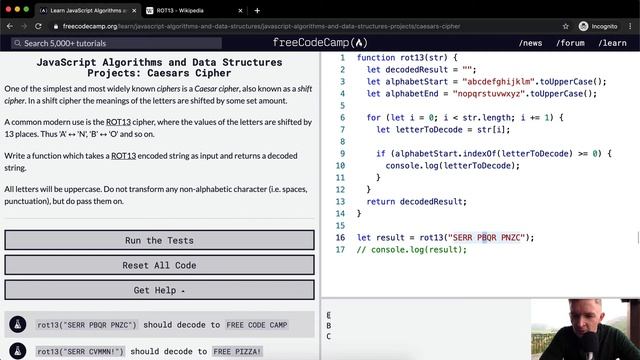Click letterToDecode assignment on line 7
640x360 pixels.
(443, 129)
